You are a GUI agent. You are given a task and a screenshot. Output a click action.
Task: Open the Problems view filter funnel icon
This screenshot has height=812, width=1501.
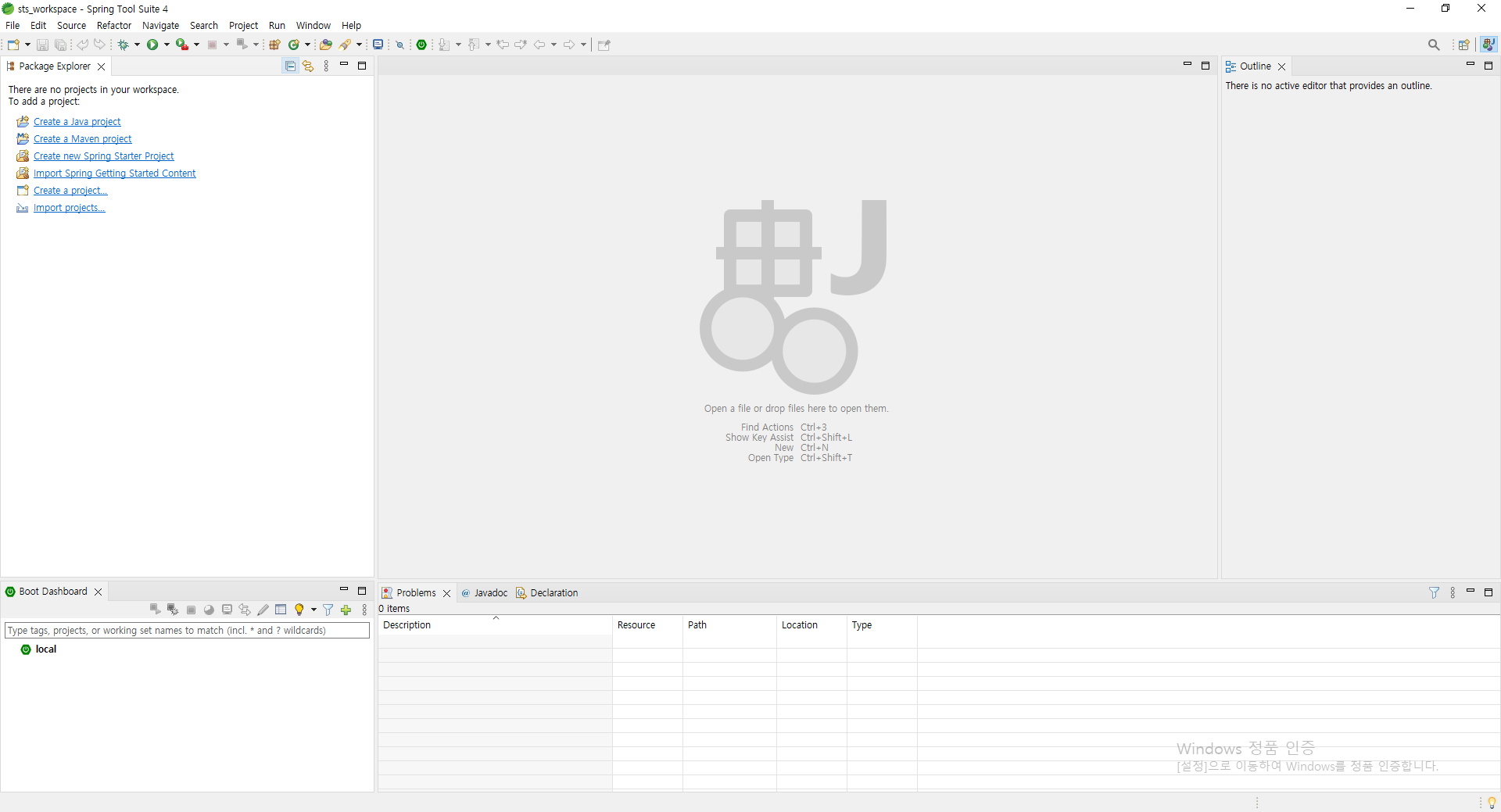click(x=1434, y=592)
